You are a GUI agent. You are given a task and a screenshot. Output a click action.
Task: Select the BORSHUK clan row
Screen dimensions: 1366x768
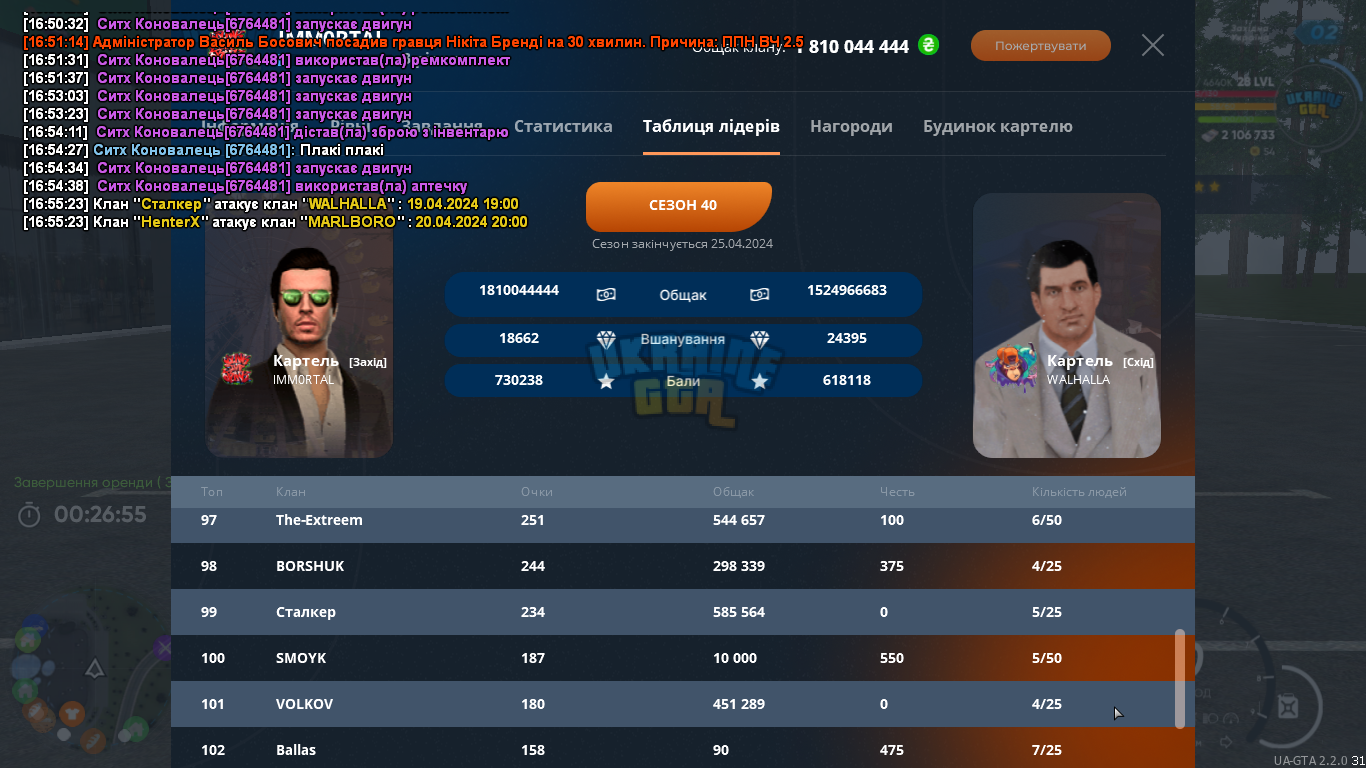tap(683, 566)
